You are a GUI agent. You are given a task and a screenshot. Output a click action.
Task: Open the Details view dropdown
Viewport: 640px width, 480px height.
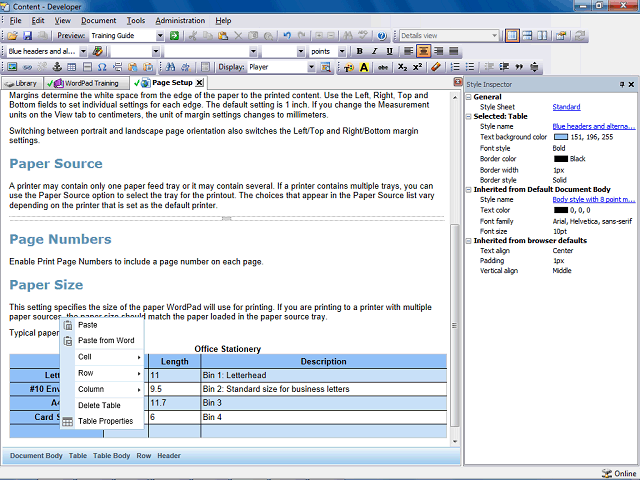[494, 36]
